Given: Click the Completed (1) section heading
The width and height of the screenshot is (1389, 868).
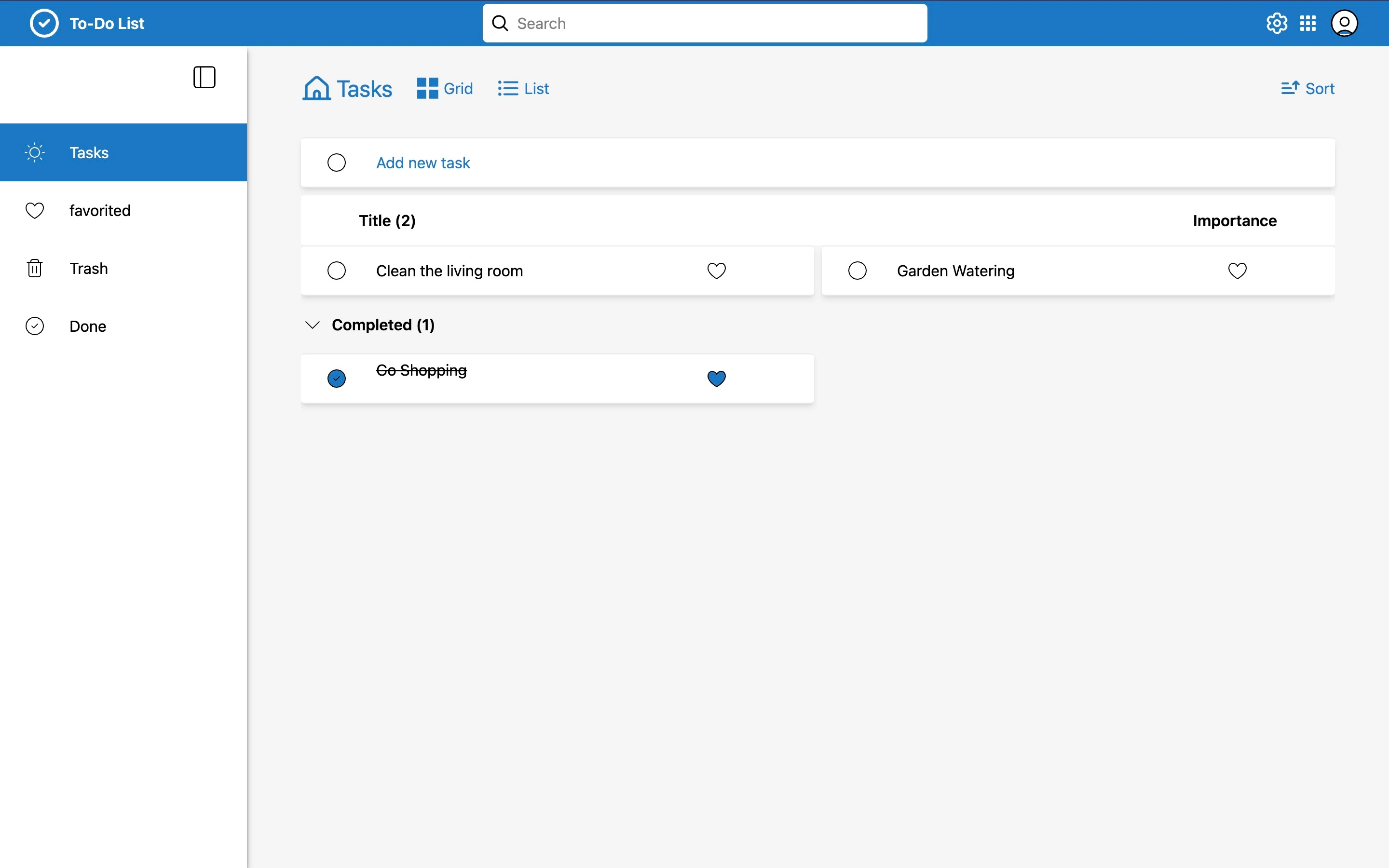Looking at the screenshot, I should tap(383, 325).
